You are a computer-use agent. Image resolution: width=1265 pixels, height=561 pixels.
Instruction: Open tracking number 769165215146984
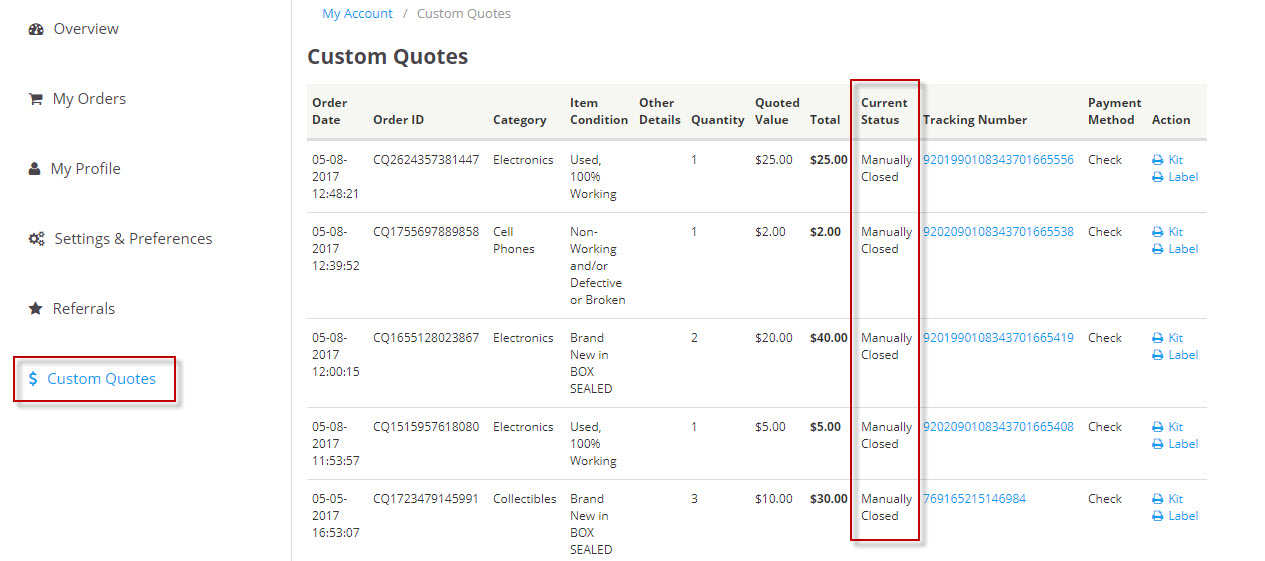pos(974,499)
